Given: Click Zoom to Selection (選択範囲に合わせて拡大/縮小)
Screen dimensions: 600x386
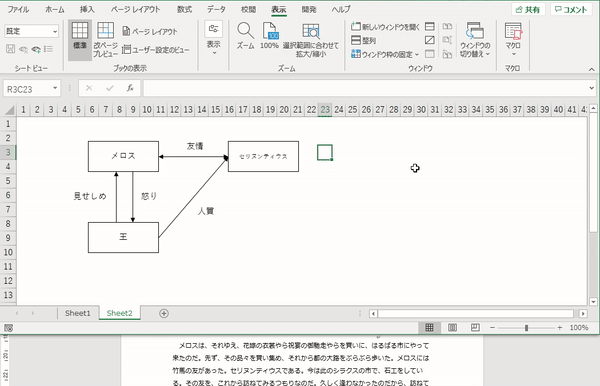Looking at the screenshot, I should [x=311, y=40].
